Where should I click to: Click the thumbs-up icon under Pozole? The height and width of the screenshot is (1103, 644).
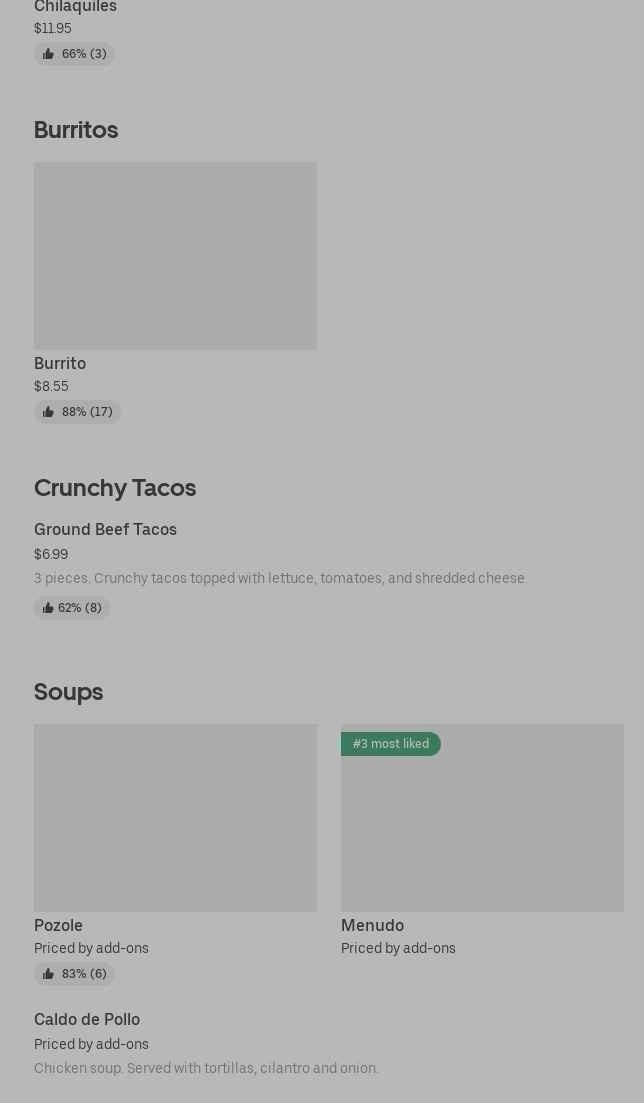tap(48, 974)
